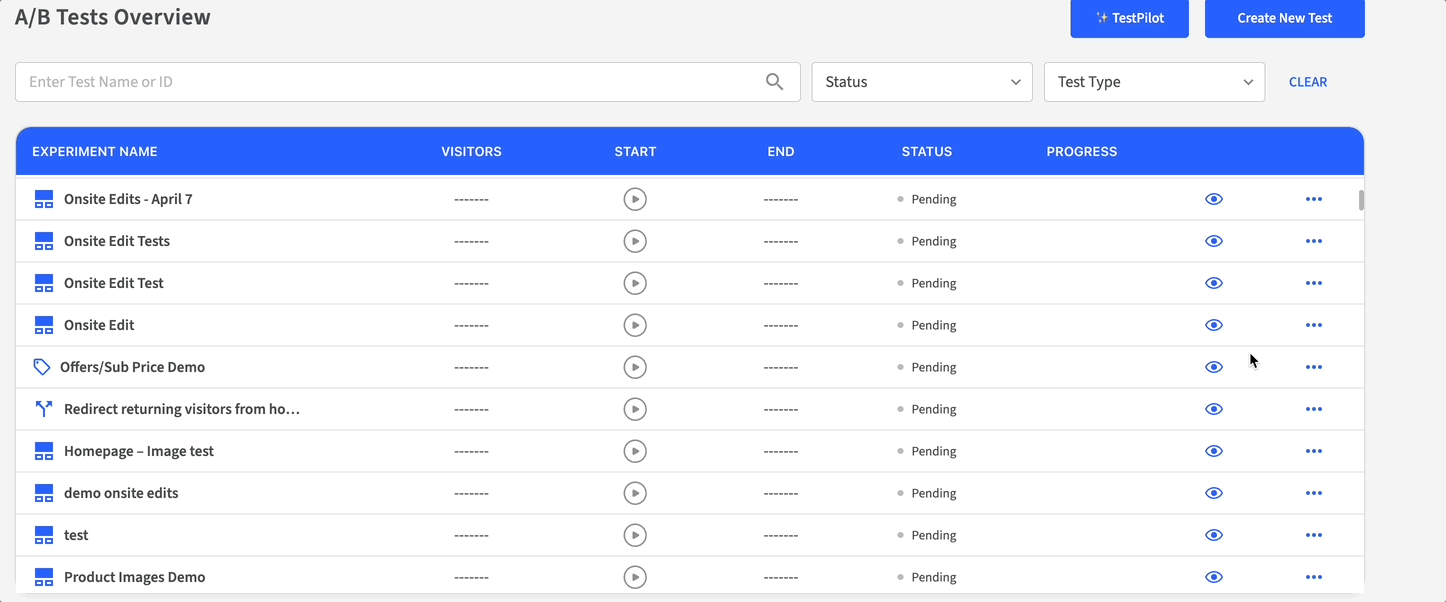Open the Test Type dropdown
Image resolution: width=1446 pixels, height=602 pixels.
point(1153,82)
